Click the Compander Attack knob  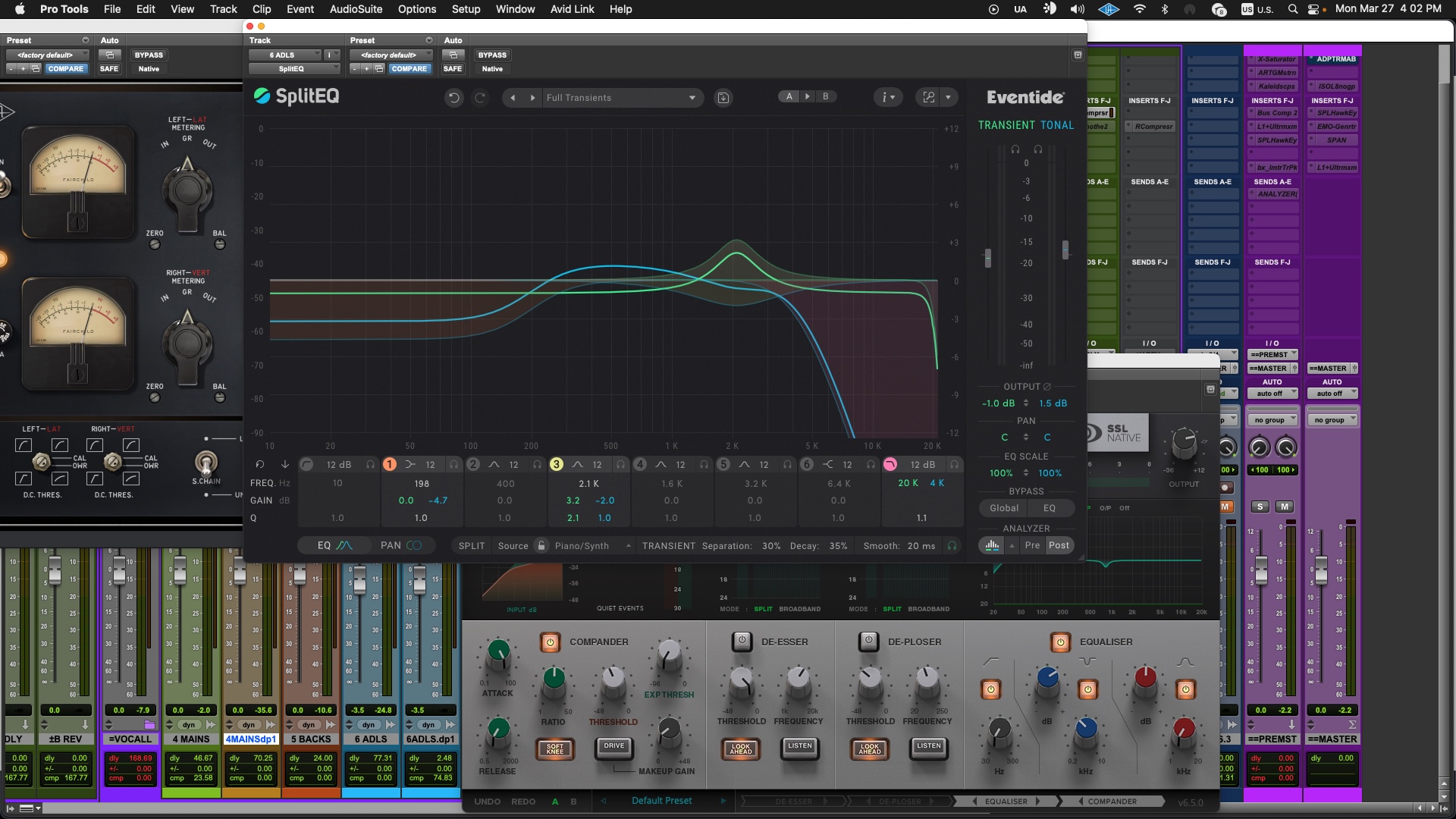pyautogui.click(x=498, y=652)
